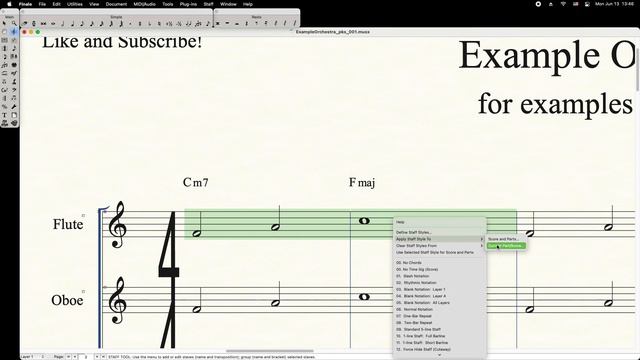Select the Text tool marked T
Screen dimensions: 640x360
(4, 115)
